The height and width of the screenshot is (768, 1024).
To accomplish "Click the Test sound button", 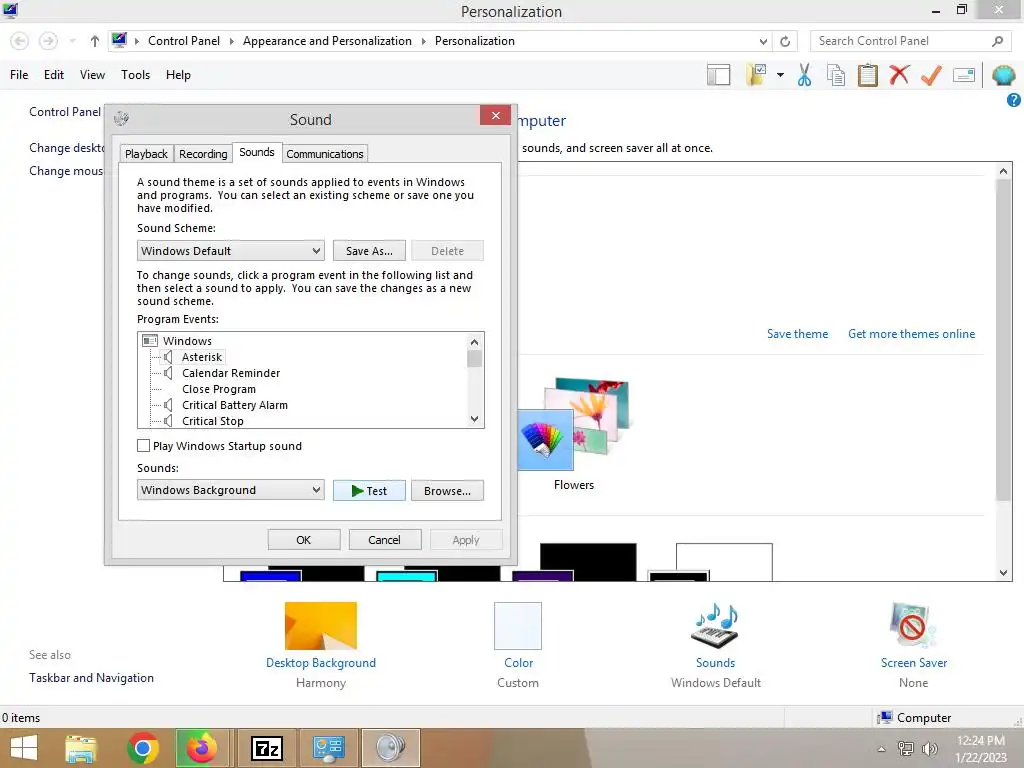I will point(369,490).
